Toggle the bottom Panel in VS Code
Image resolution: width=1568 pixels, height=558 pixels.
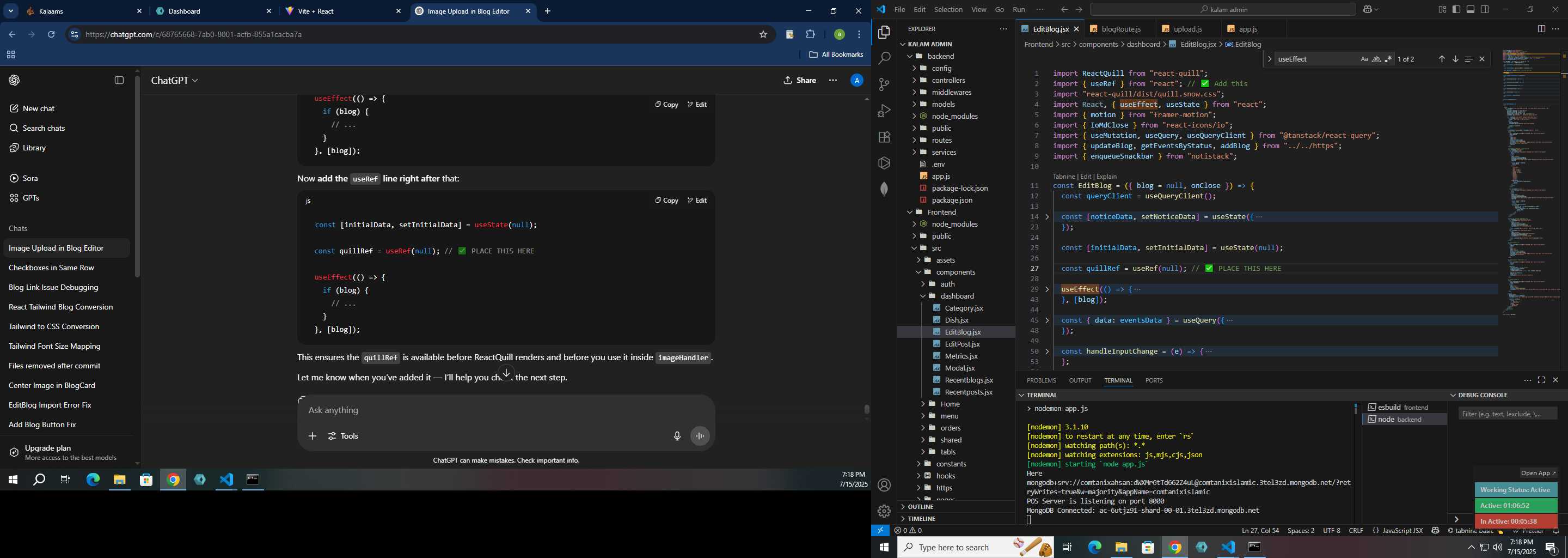(1471, 10)
